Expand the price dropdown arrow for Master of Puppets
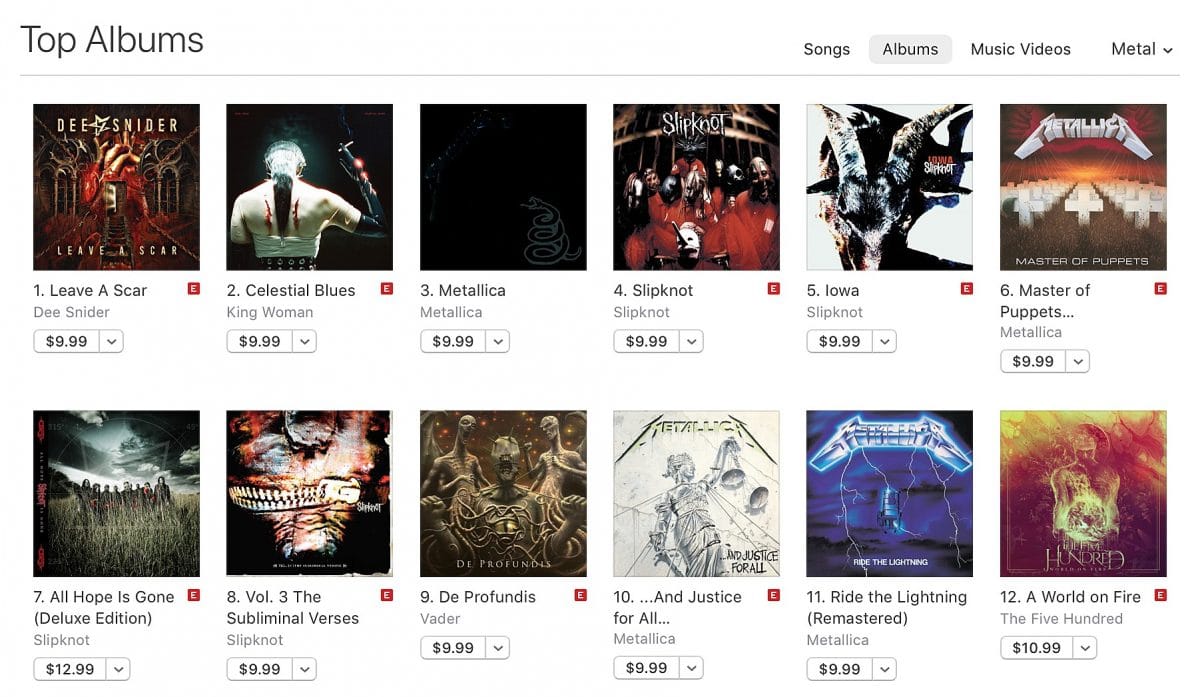Viewport: 1200px width, 697px height. (1078, 361)
